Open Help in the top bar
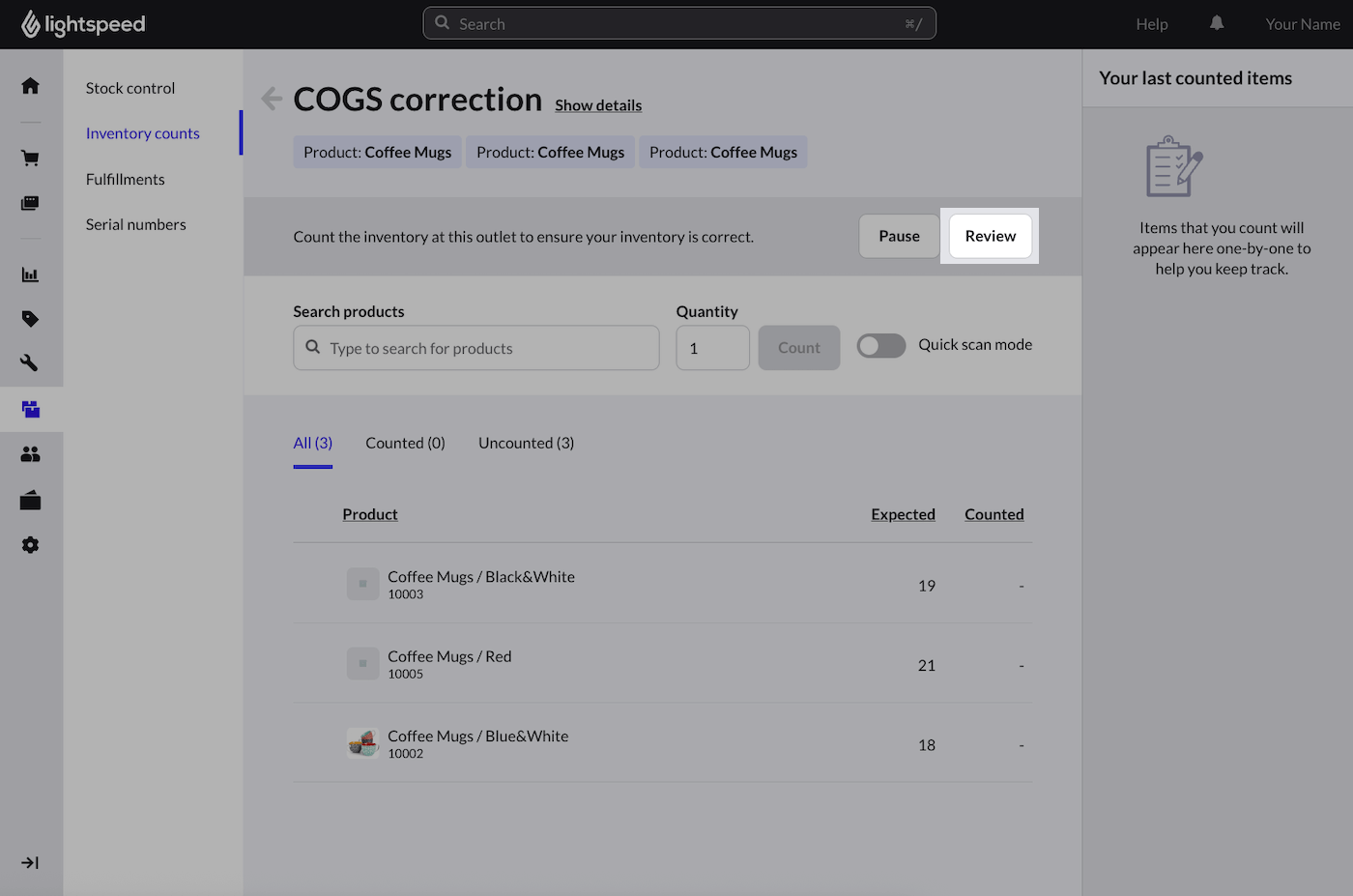Image resolution: width=1353 pixels, height=896 pixels. 1152,24
